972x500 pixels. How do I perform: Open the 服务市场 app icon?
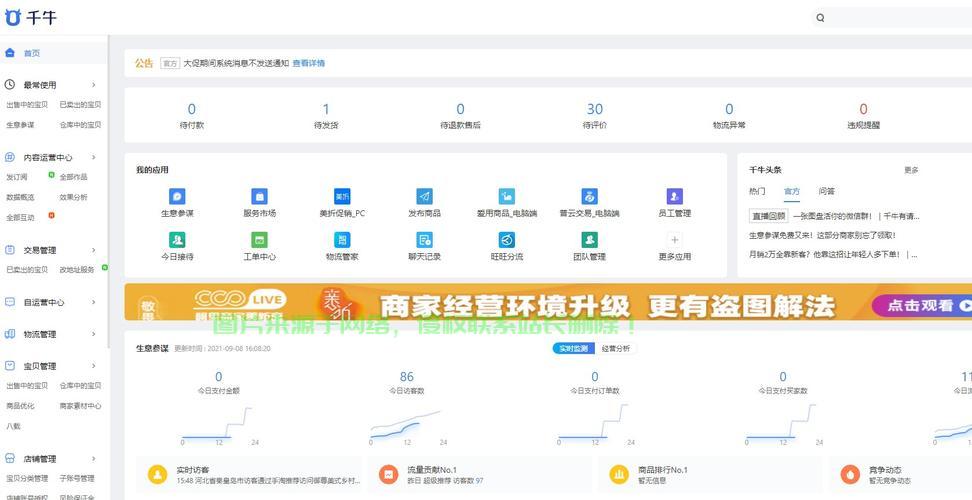click(x=259, y=196)
